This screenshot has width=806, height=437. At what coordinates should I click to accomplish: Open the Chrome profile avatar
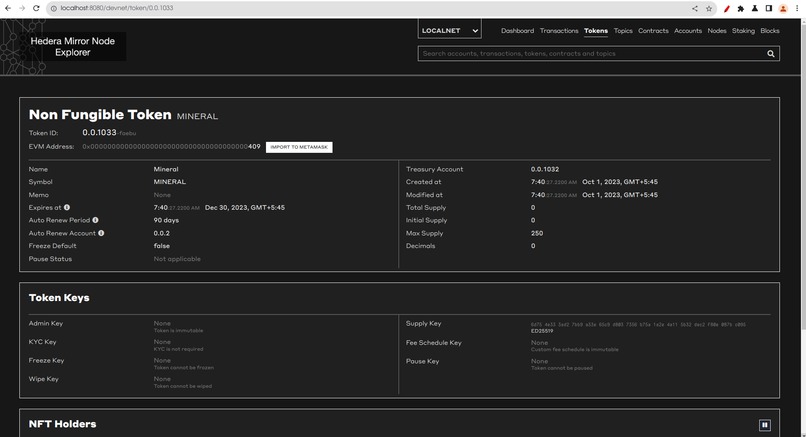(x=783, y=8)
